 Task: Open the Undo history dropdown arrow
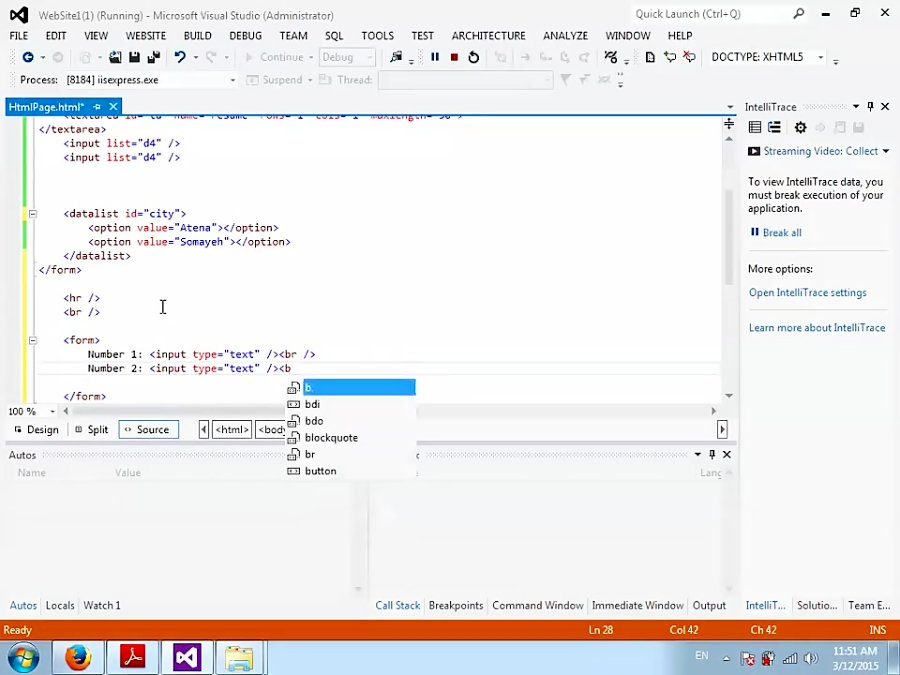pyautogui.click(x=196, y=57)
